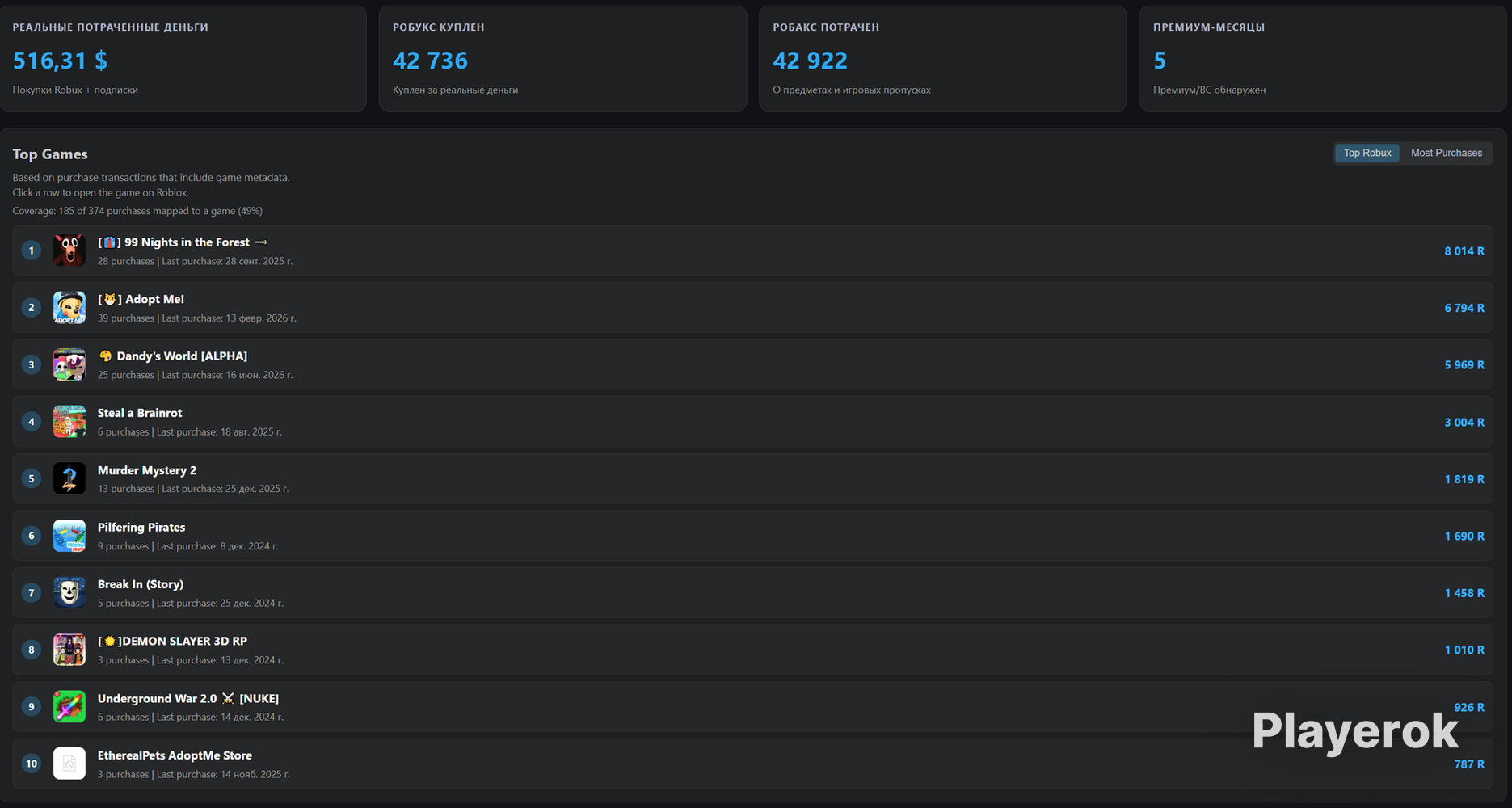This screenshot has height=808, width=1512.
Task: Click the Steal a Brainrot game icon
Action: click(69, 422)
